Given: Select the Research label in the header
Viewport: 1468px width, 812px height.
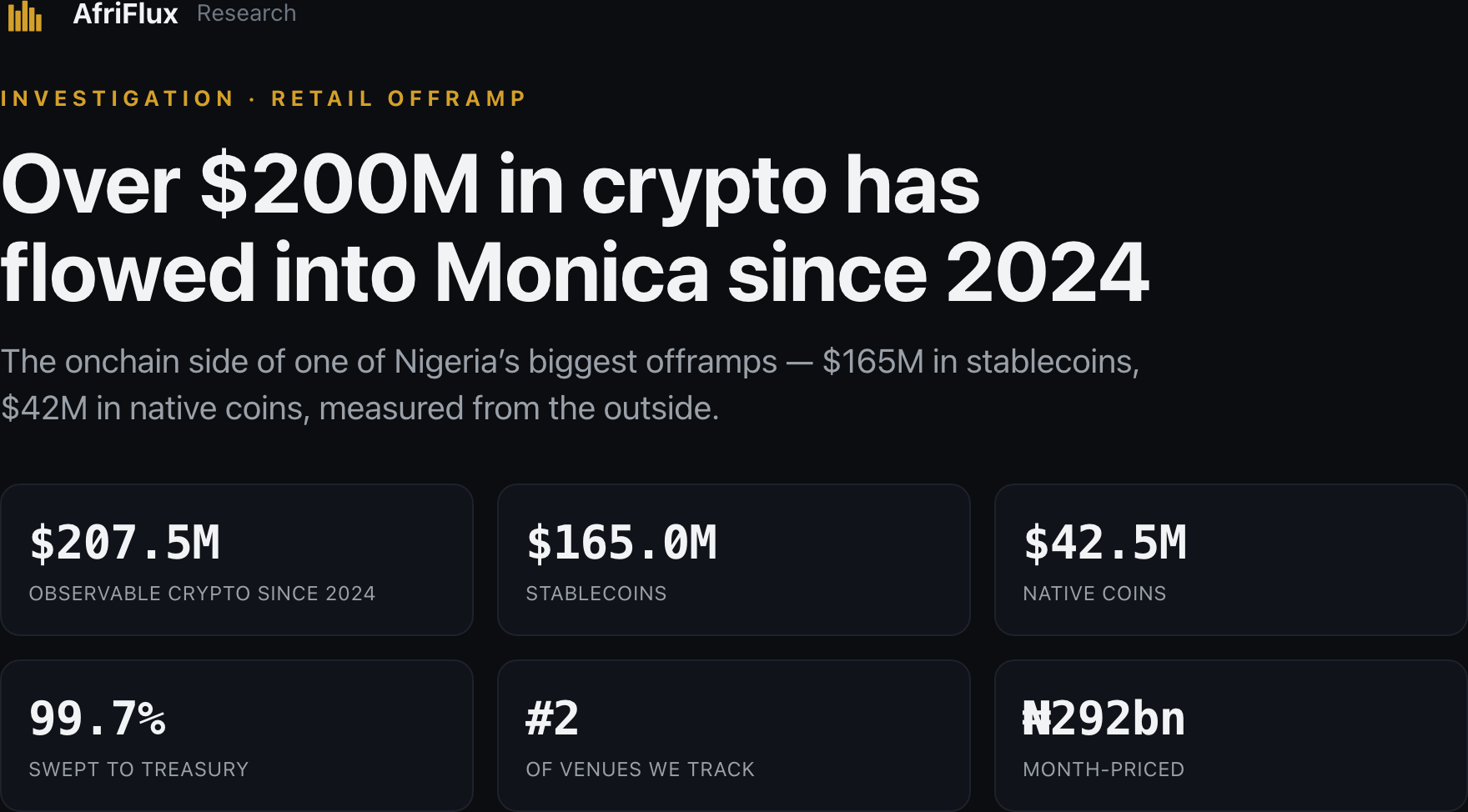Looking at the screenshot, I should [x=246, y=13].
